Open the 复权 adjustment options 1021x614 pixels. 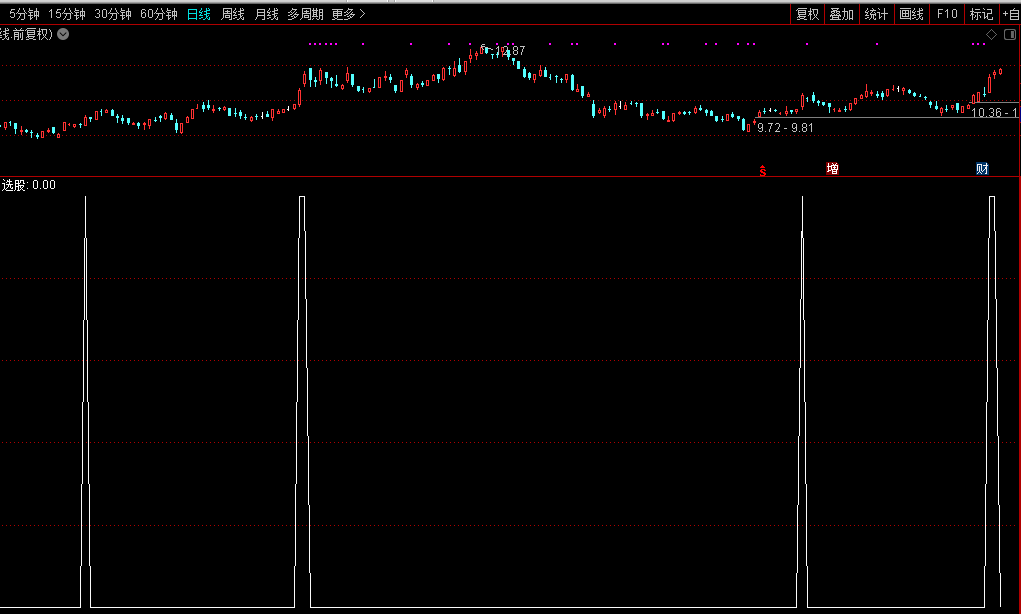pos(807,14)
